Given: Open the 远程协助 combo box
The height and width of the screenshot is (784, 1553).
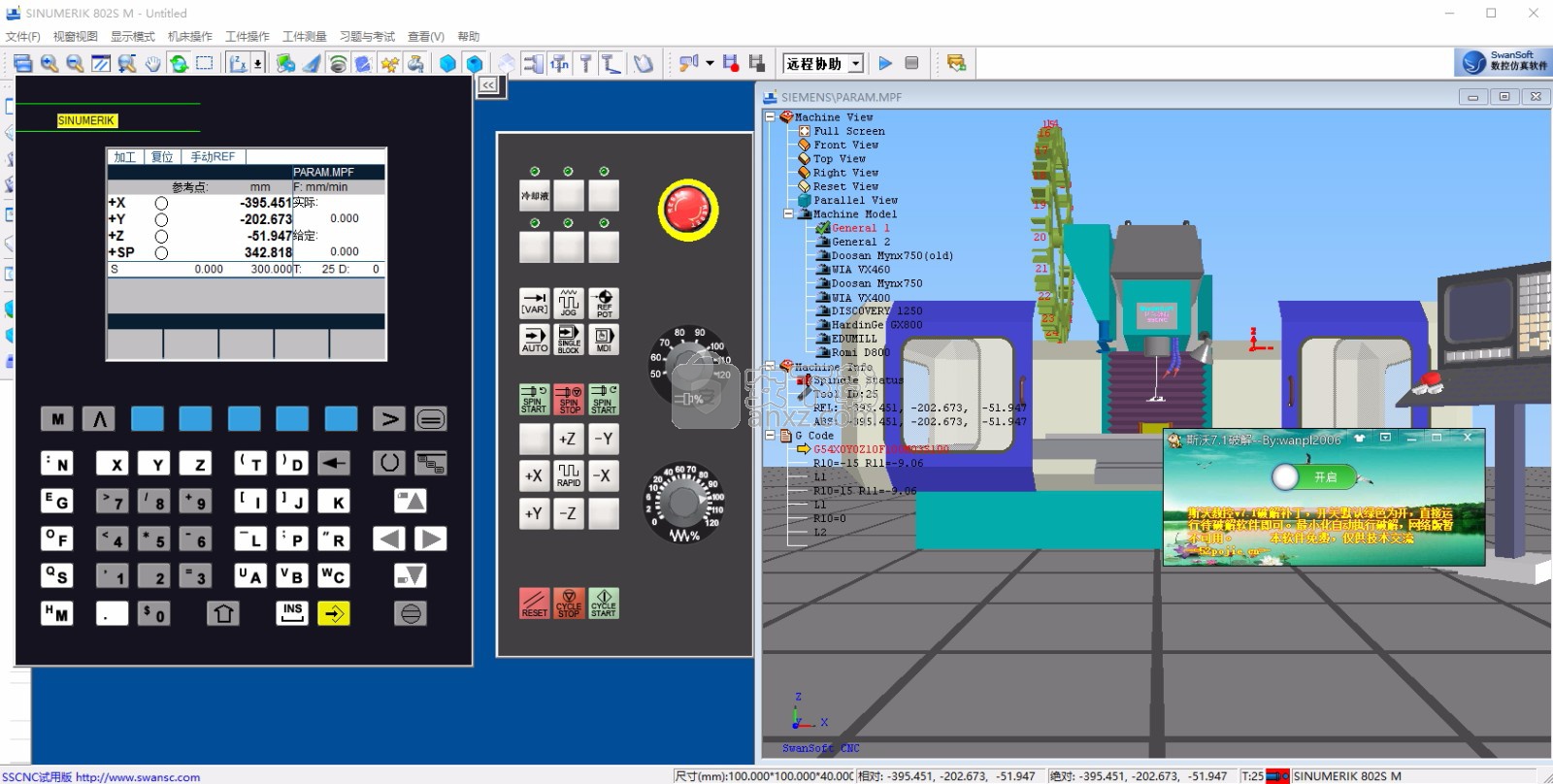Looking at the screenshot, I should pos(824,63).
